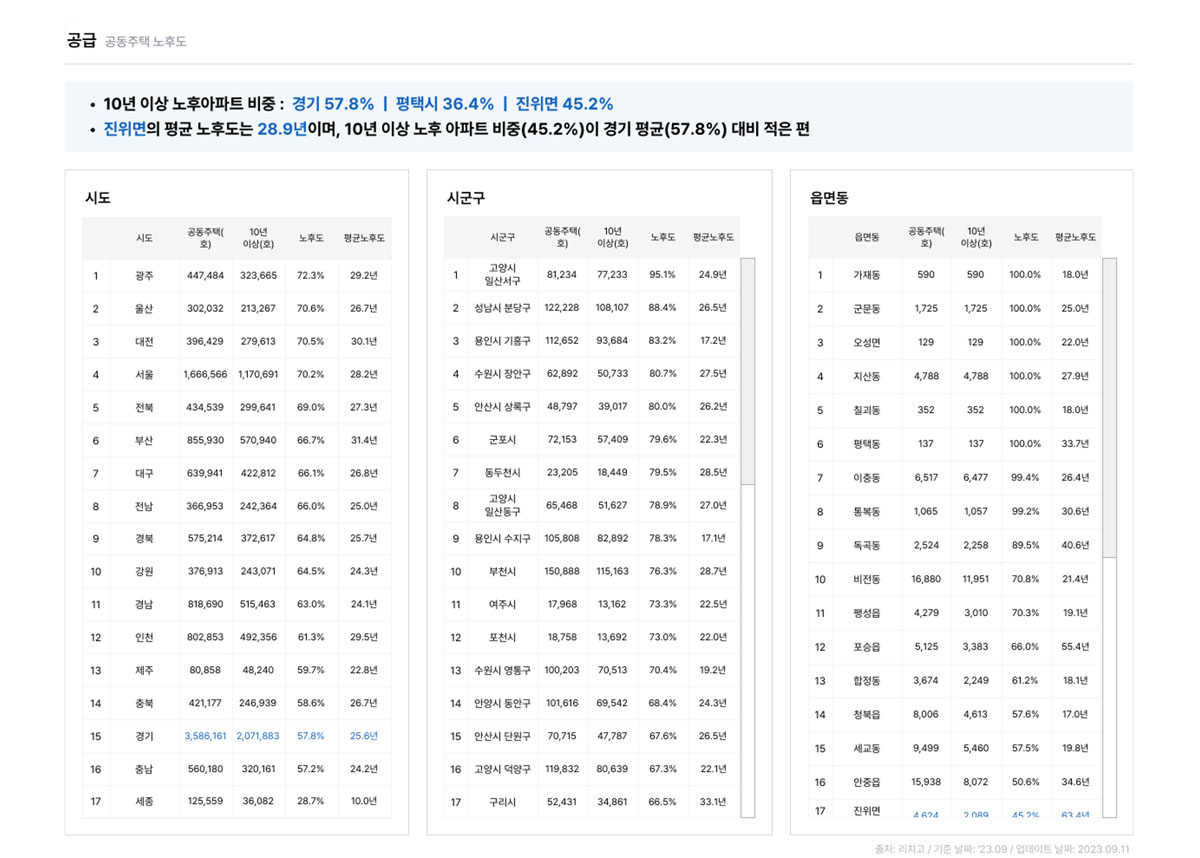Select the 진위면 45.2% summary figure

564,104
